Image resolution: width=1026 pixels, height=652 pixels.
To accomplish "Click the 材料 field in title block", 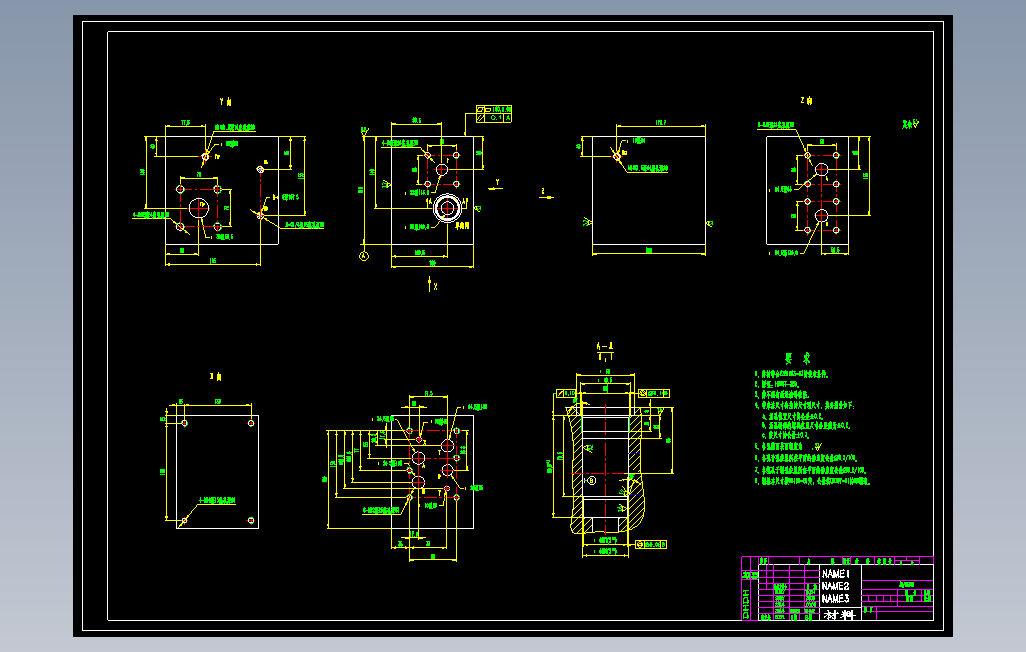I will [x=840, y=615].
